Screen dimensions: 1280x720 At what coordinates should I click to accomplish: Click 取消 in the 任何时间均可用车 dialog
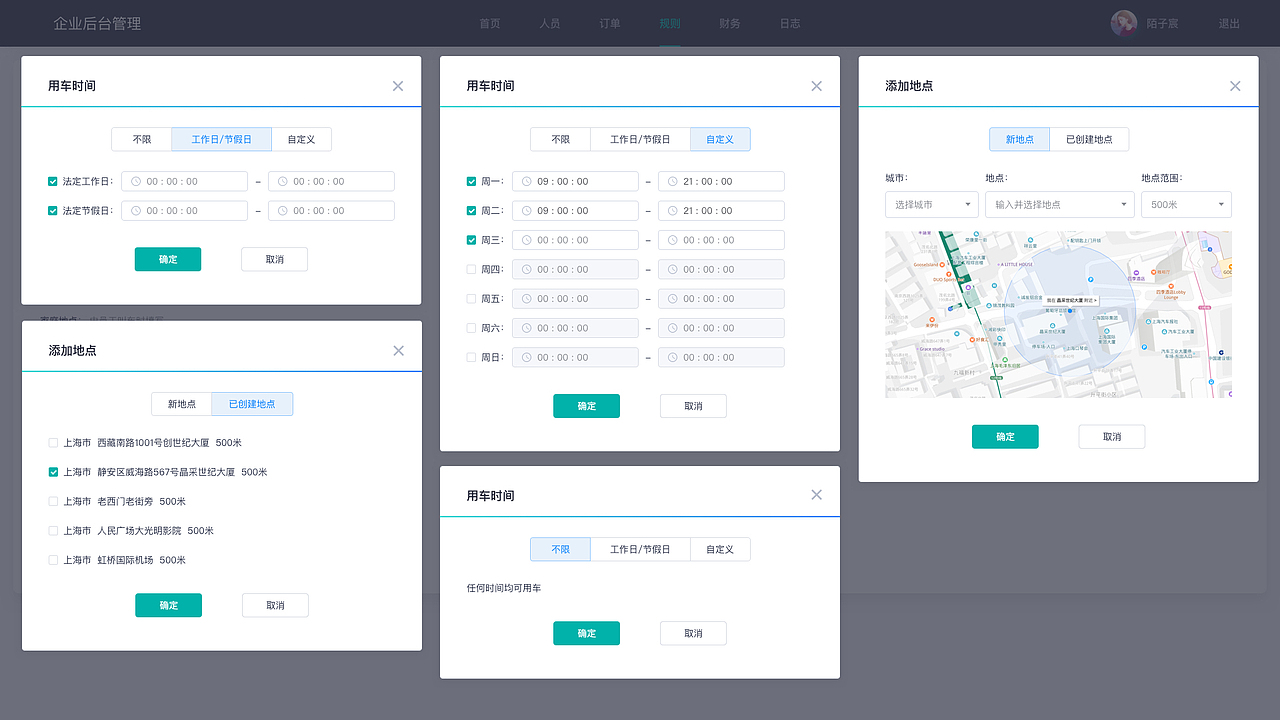(693, 633)
